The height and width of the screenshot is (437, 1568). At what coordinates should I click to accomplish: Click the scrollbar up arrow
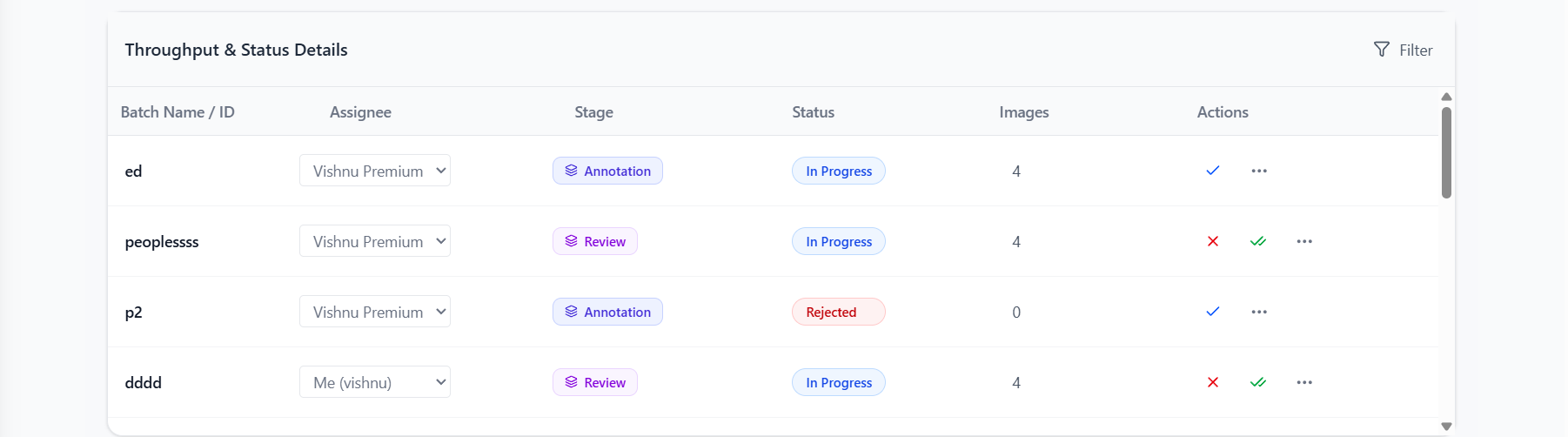click(x=1446, y=97)
